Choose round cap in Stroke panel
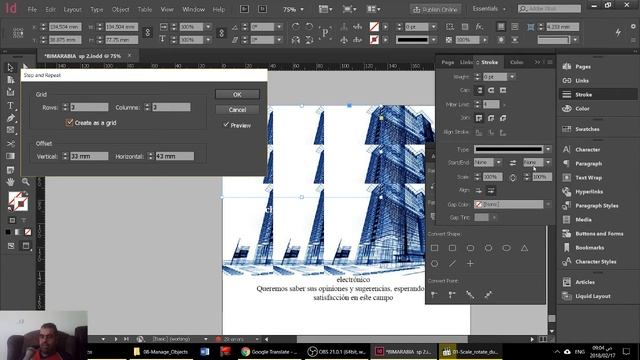 pyautogui.click(x=491, y=90)
